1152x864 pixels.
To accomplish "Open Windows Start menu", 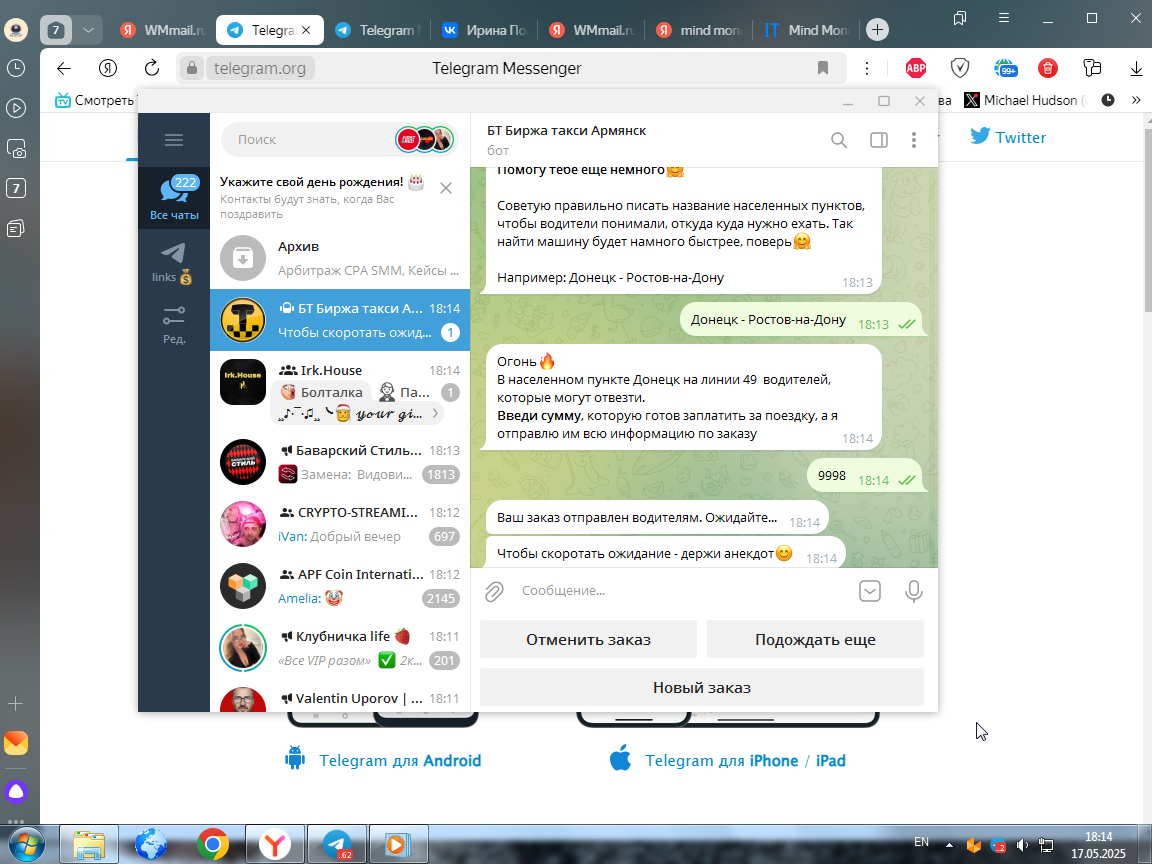I will tap(26, 845).
